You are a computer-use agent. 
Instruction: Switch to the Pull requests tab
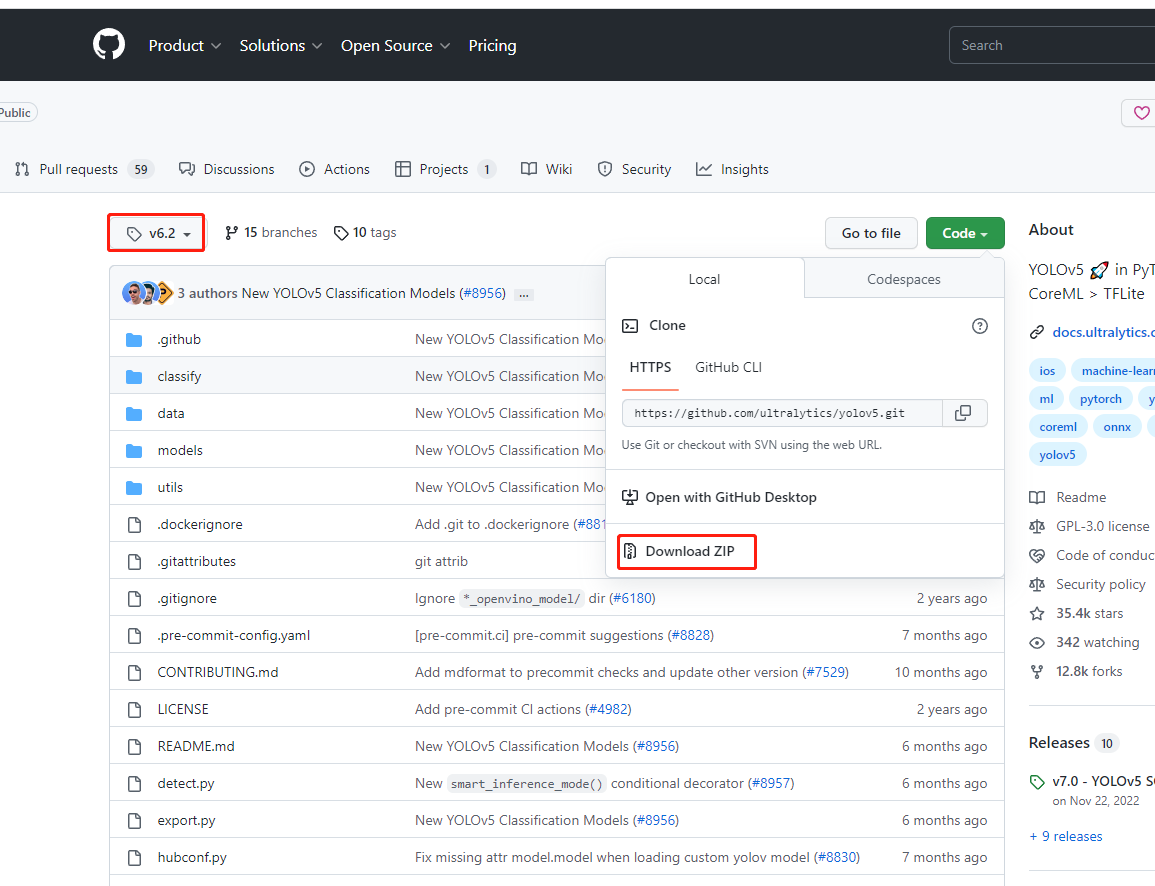click(x=84, y=169)
